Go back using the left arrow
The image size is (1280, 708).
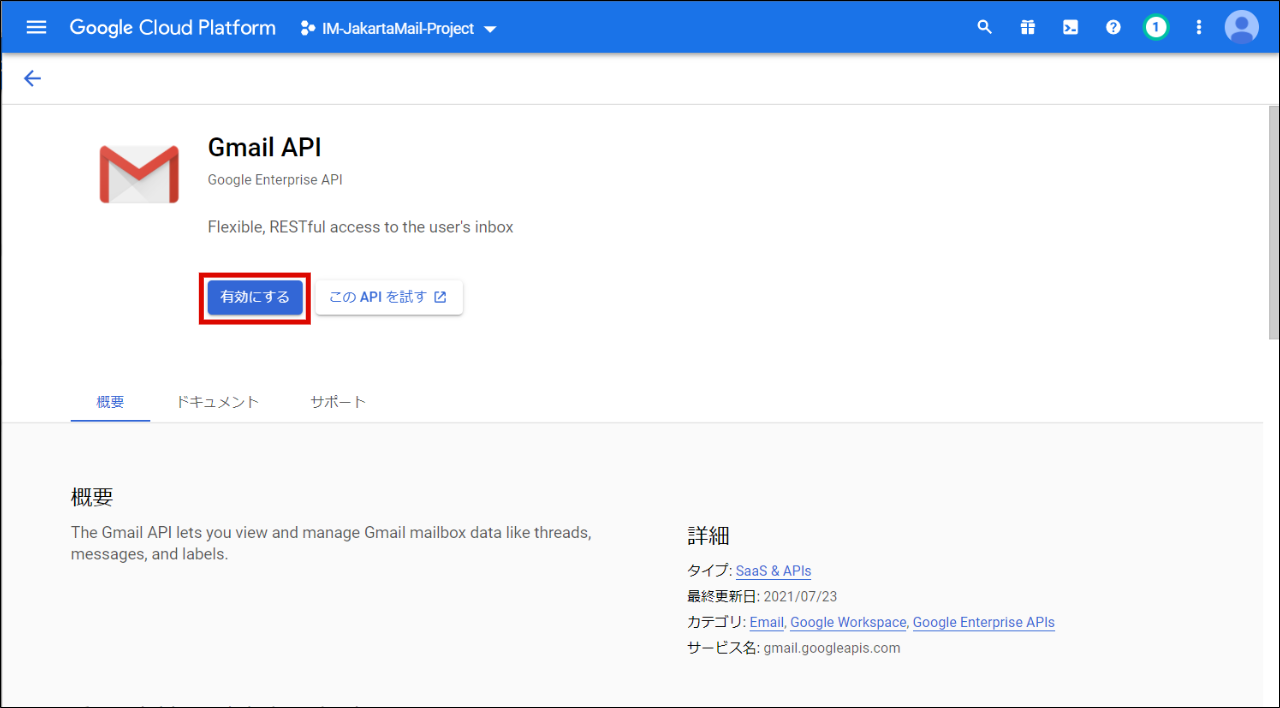point(32,78)
